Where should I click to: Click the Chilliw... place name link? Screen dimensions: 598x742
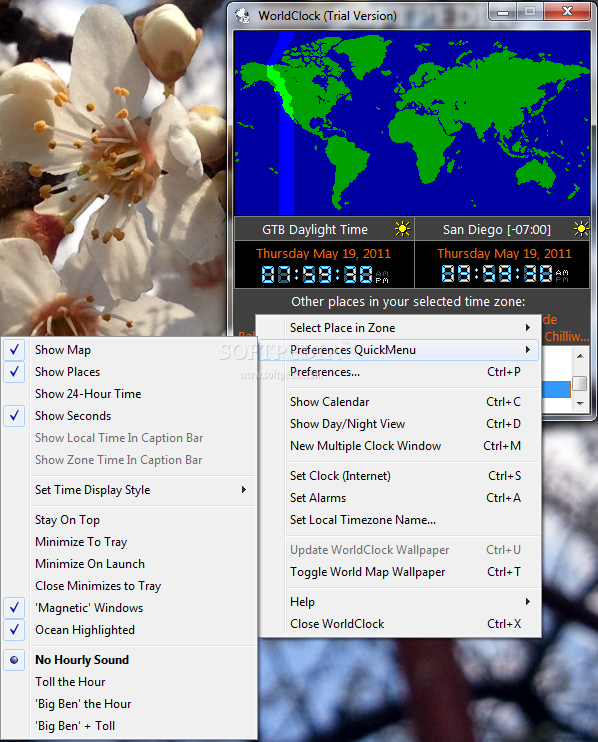tap(566, 336)
